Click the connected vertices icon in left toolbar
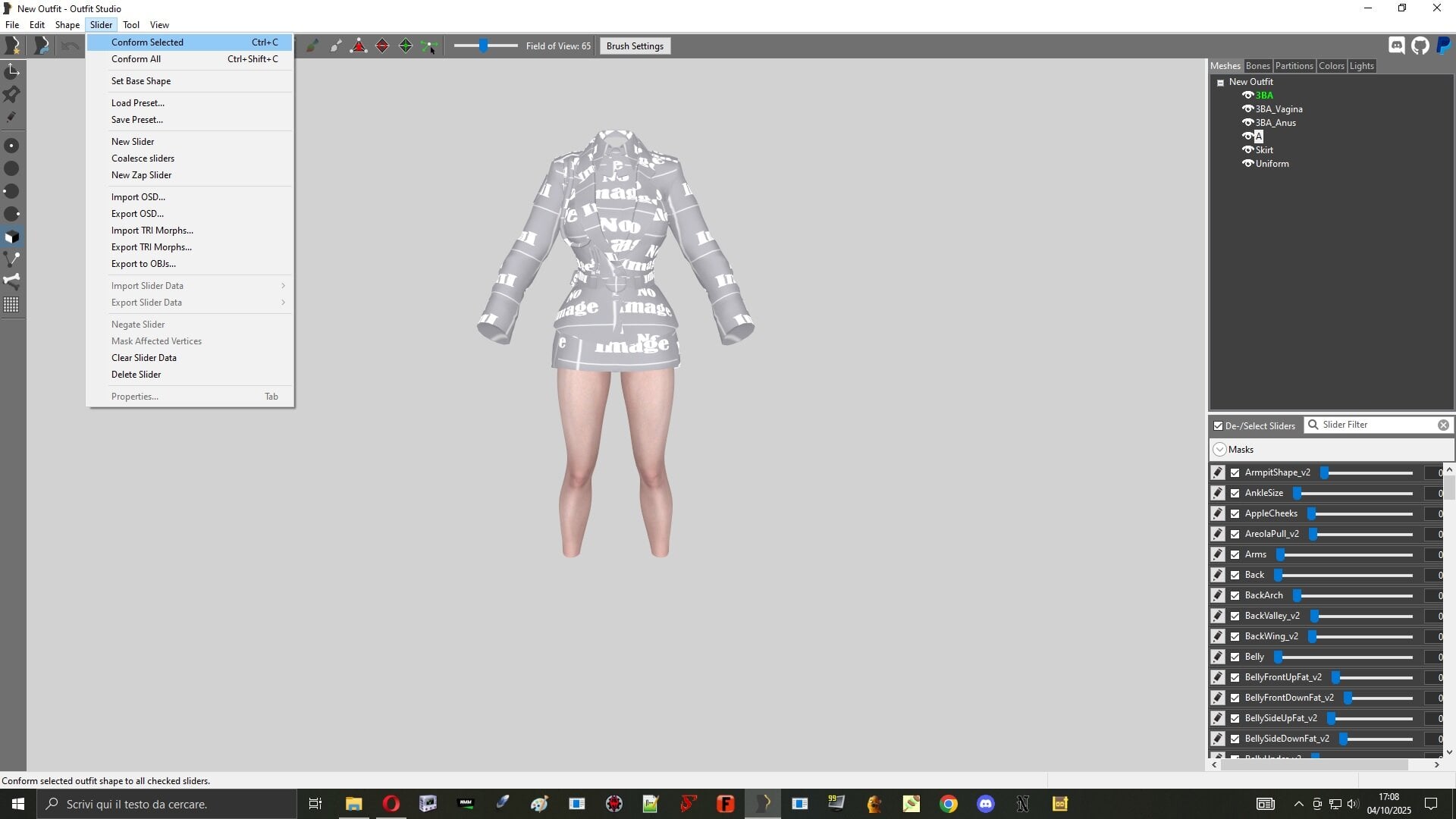 click(12, 259)
